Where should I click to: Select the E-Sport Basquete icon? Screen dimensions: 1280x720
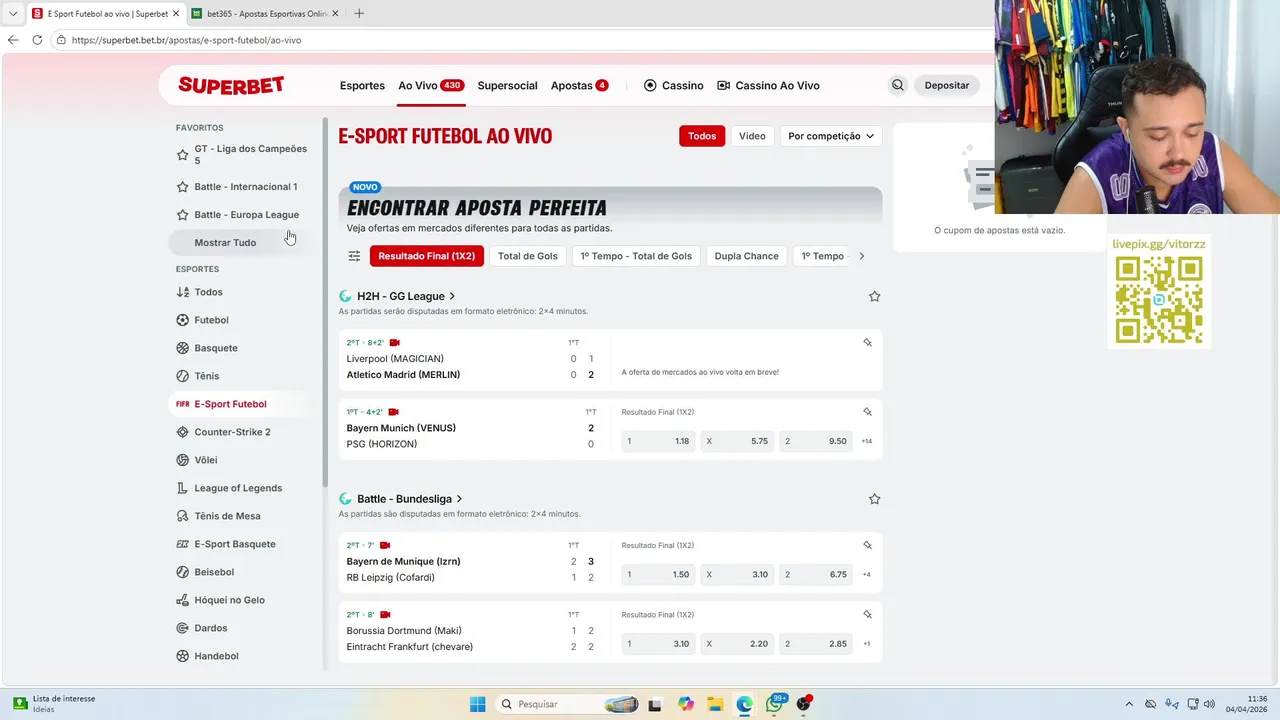coord(182,544)
